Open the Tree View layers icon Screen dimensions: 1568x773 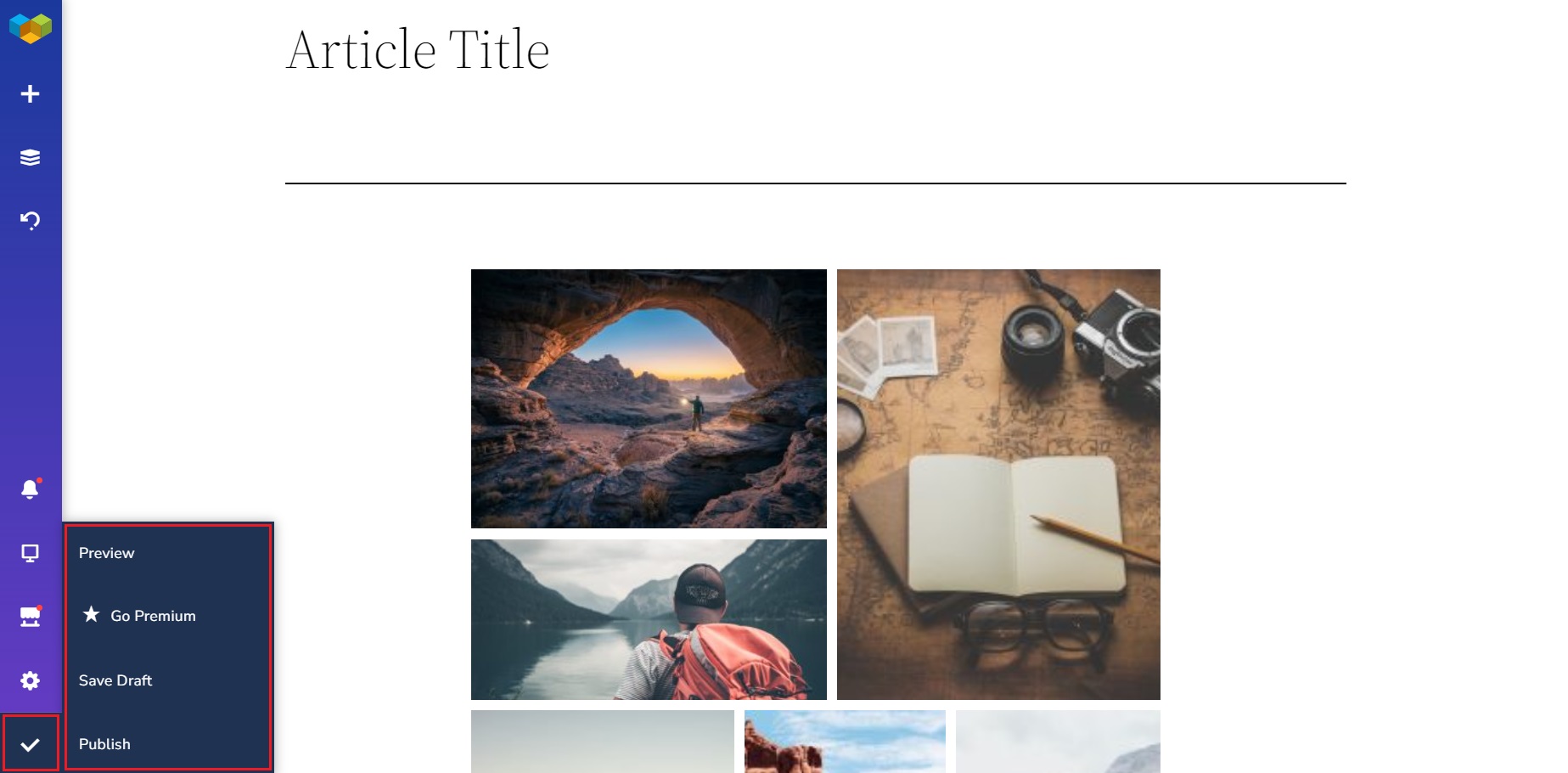[x=31, y=157]
